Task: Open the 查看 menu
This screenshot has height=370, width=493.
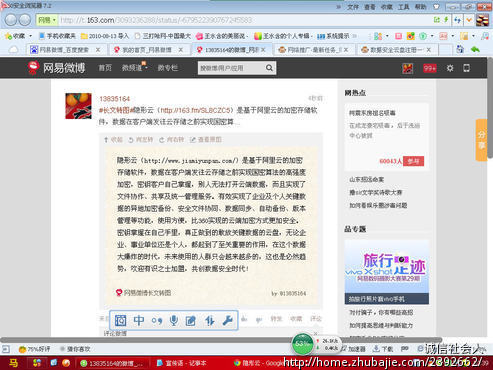Action: pyautogui.click(x=369, y=7)
